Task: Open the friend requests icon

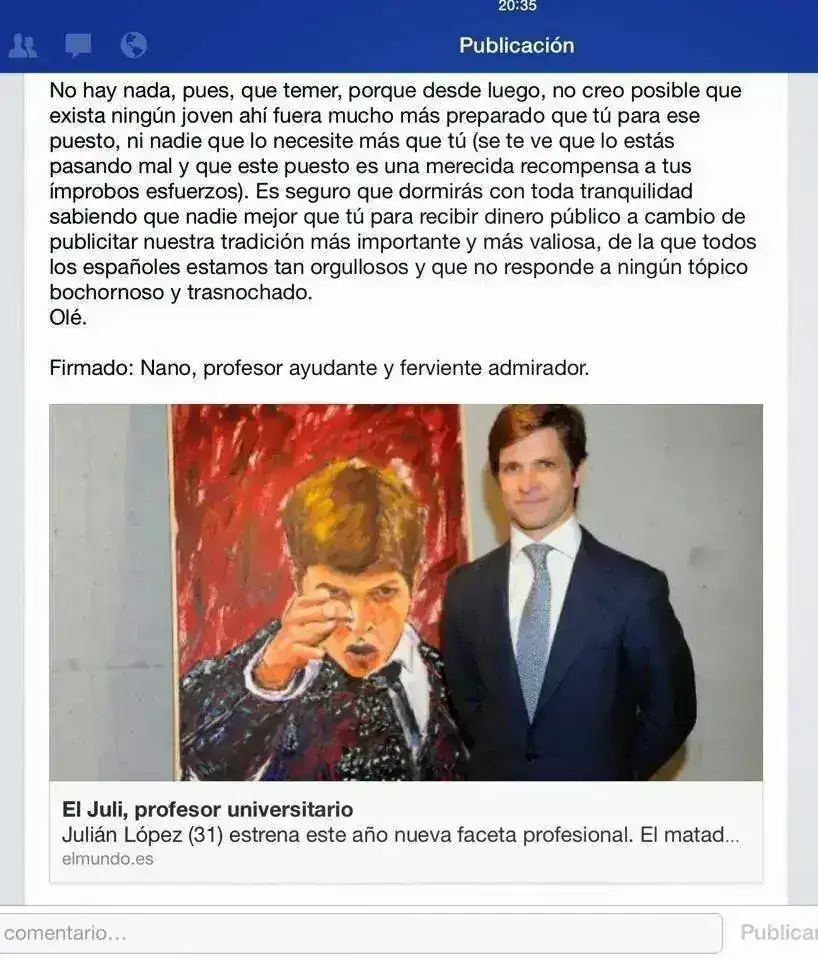Action: [23, 45]
